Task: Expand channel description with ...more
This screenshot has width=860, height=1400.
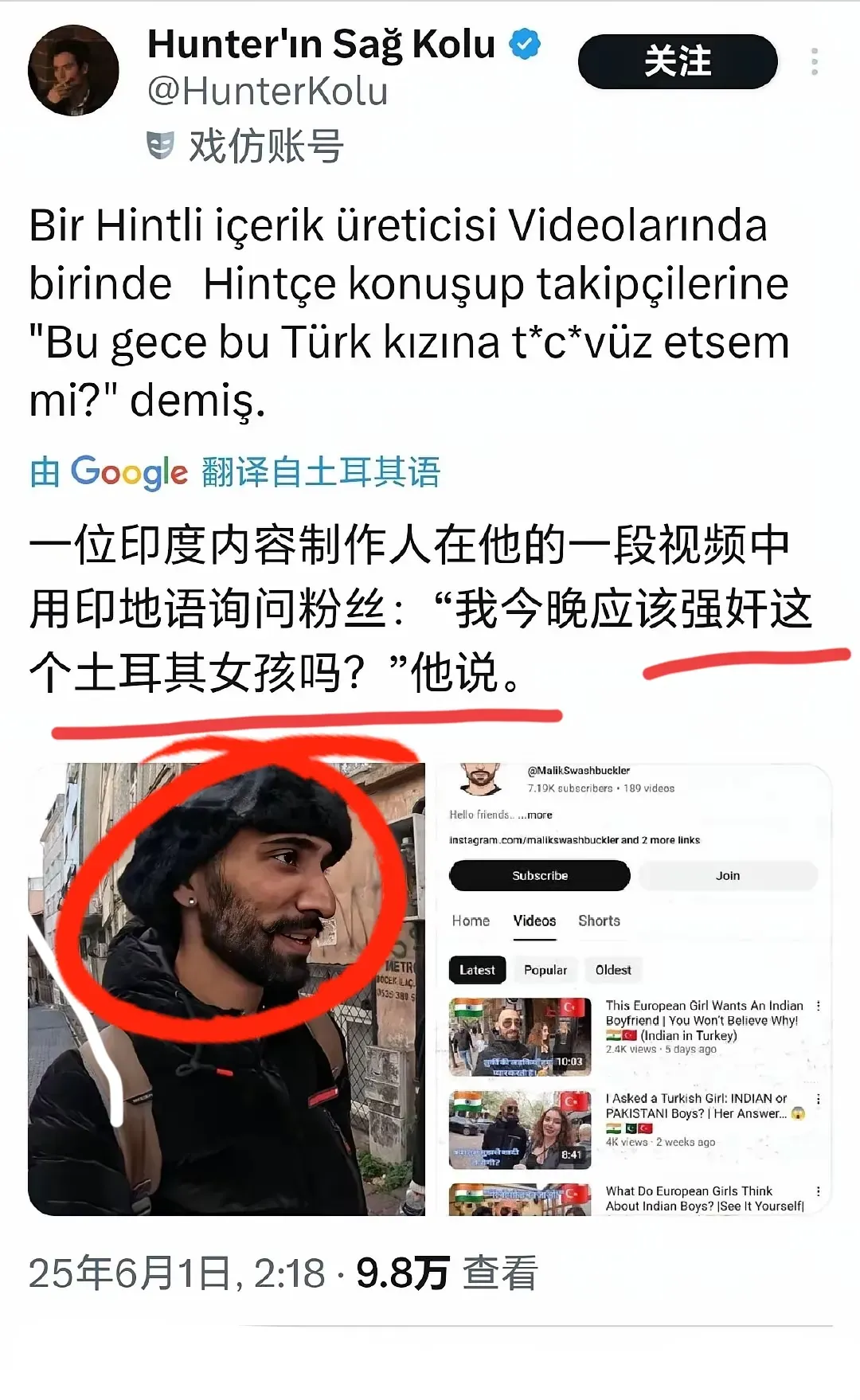Action: (x=535, y=815)
